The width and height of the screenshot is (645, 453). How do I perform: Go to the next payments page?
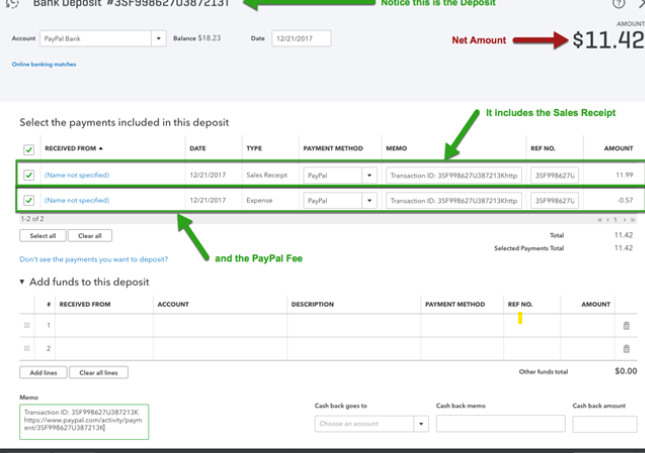pyautogui.click(x=624, y=220)
